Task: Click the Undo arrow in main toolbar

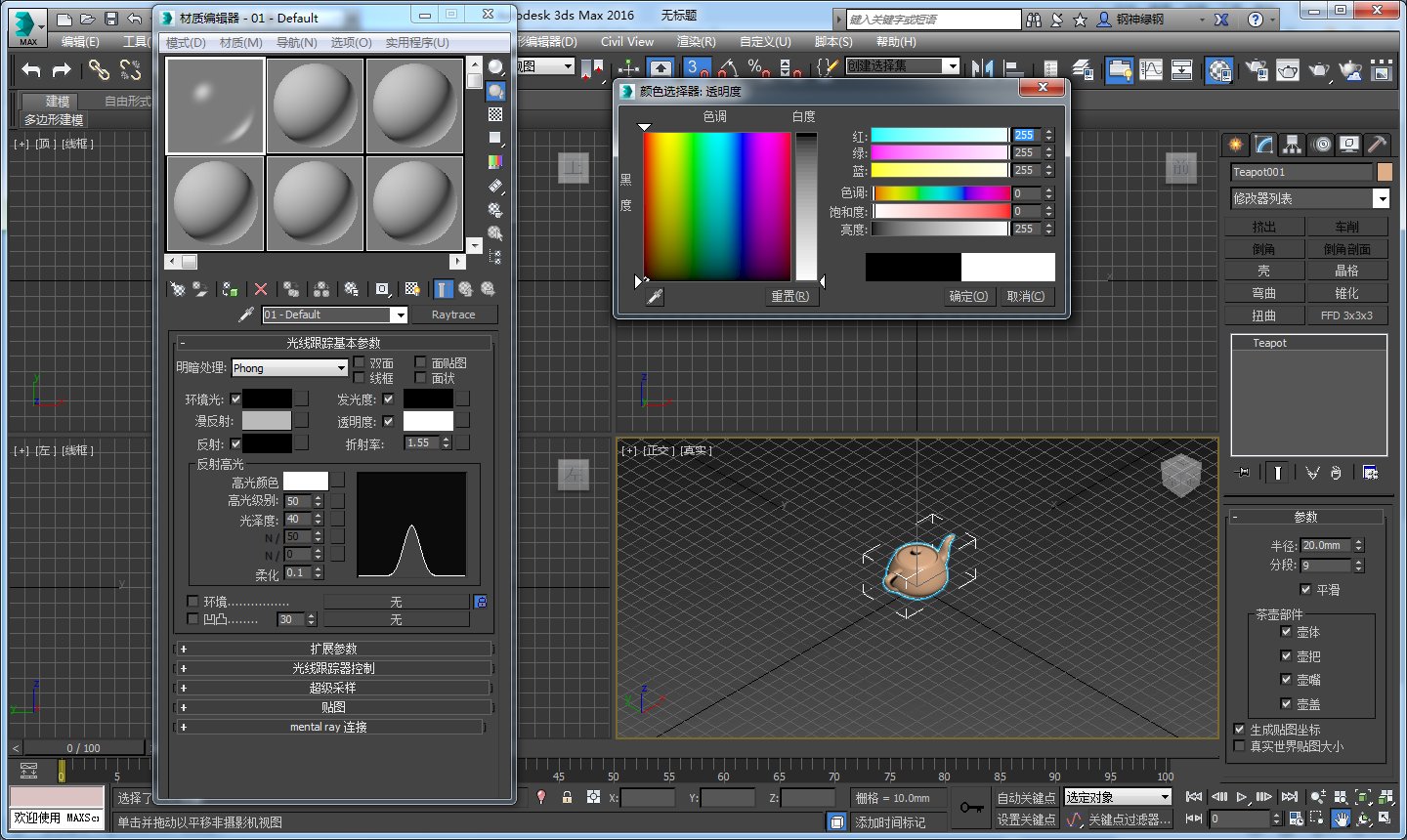Action: point(31,69)
